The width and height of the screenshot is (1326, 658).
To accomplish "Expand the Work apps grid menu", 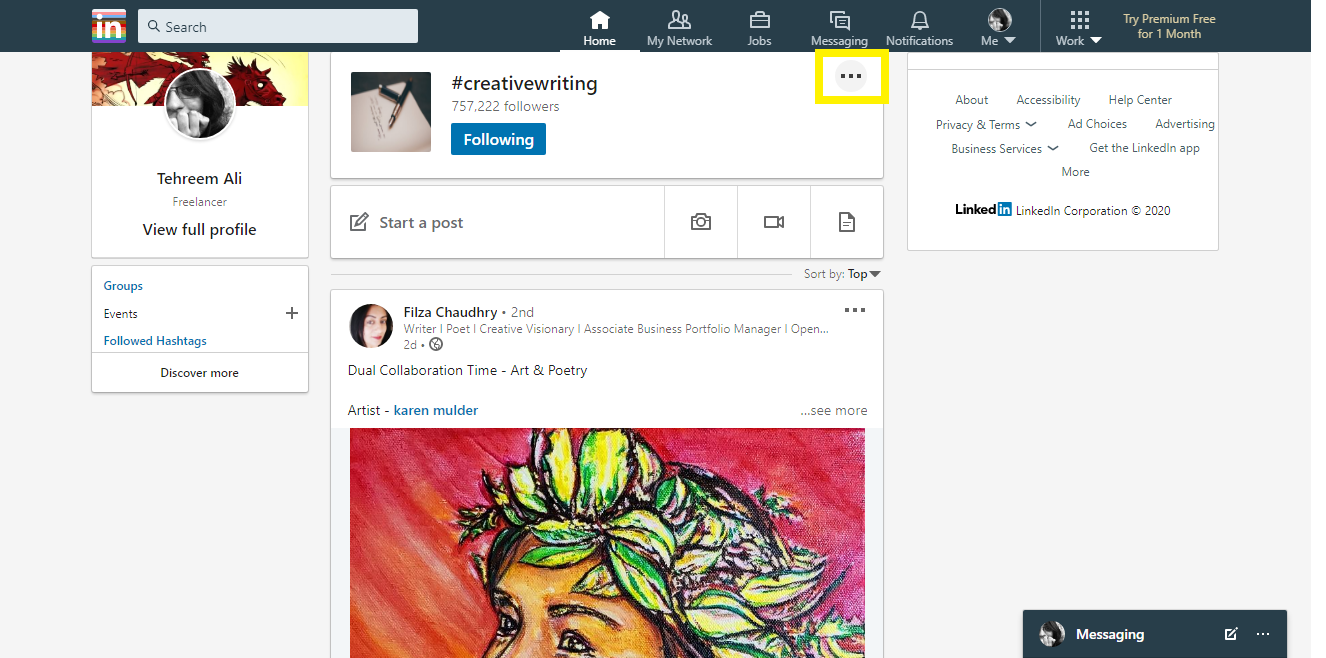I will 1079,28.
